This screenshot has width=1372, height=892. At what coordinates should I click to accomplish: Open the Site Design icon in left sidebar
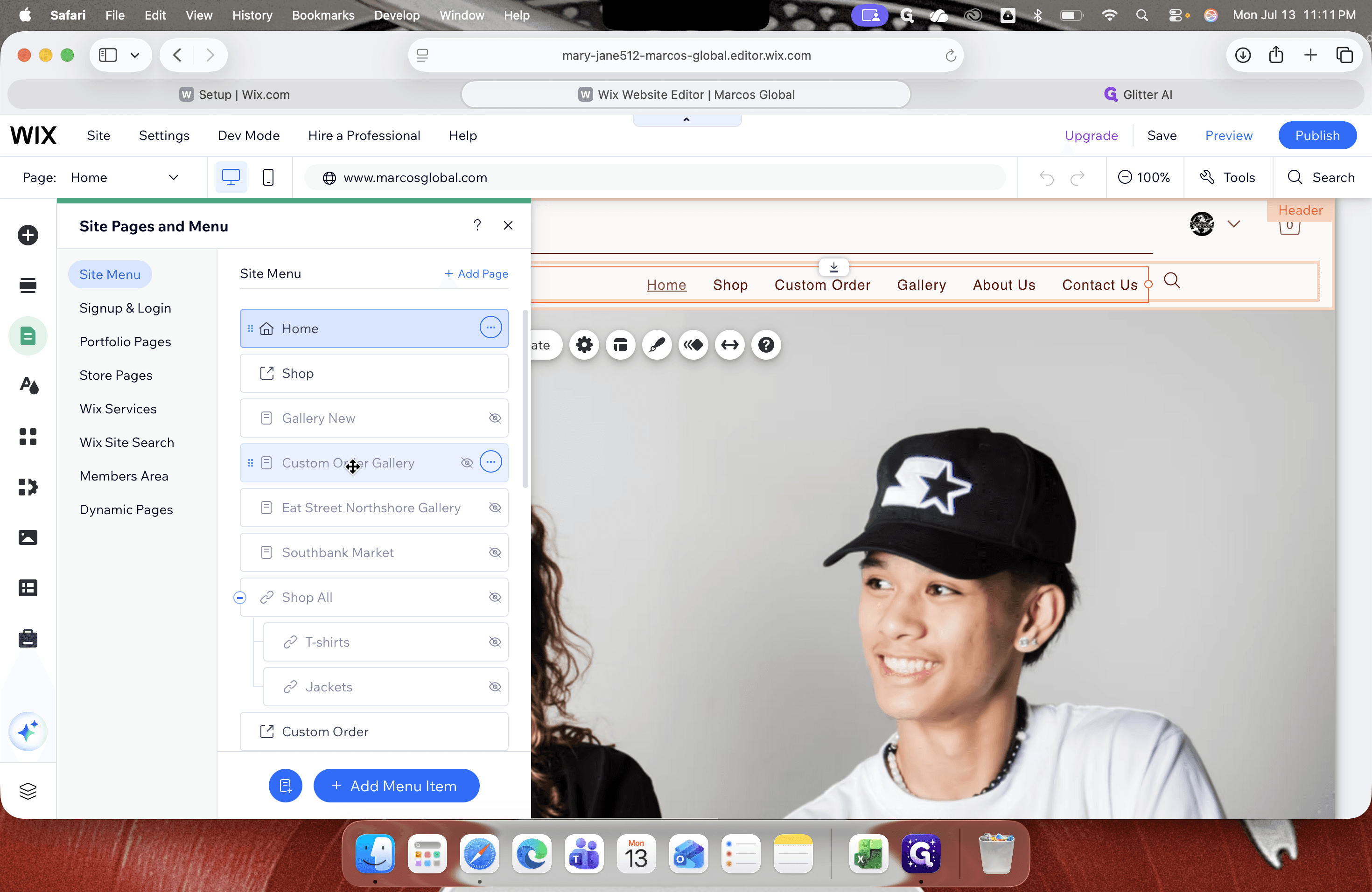click(x=28, y=385)
